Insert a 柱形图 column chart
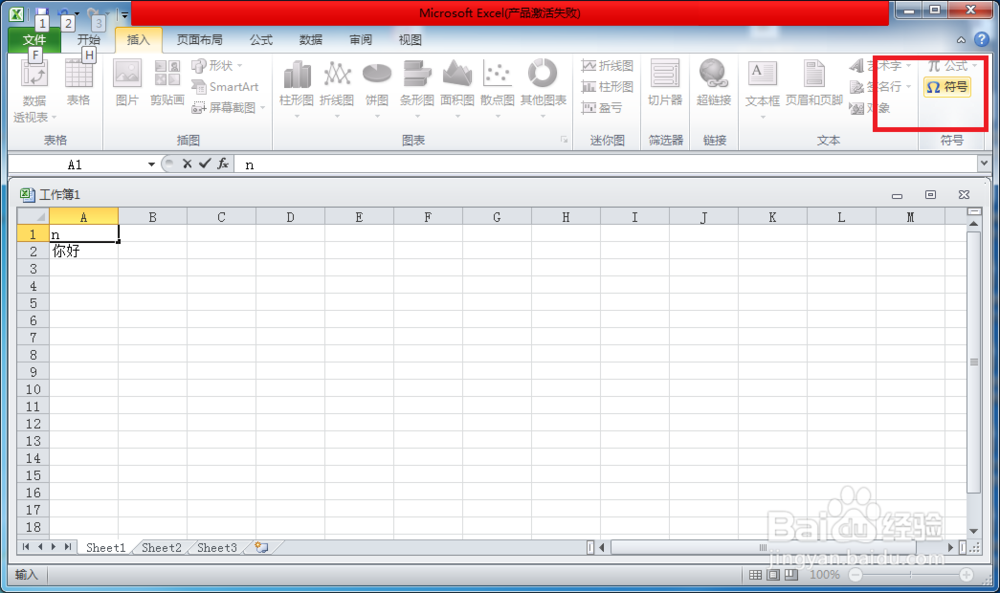This screenshot has height=593, width=1000. 297,88
